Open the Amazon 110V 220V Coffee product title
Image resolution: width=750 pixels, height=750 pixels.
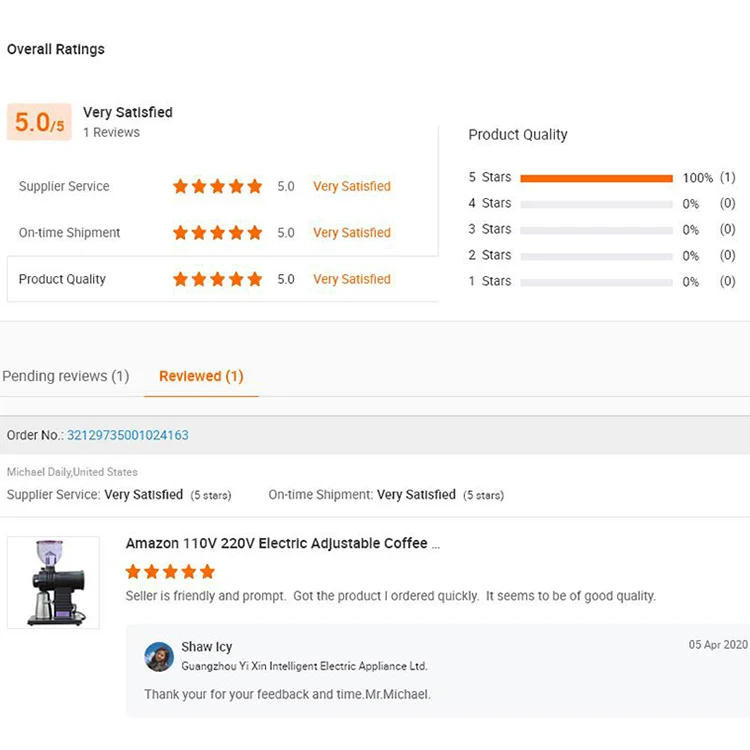[282, 544]
